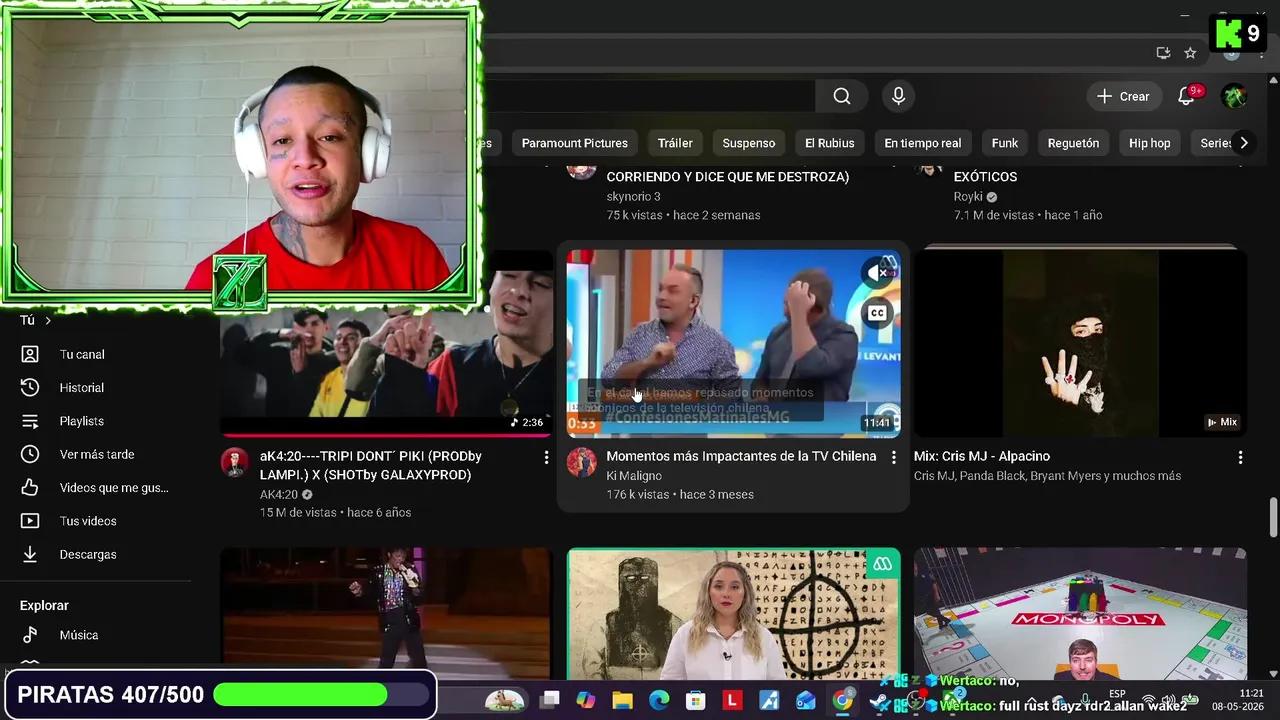
Task: Open File Explorer in the taskbar
Action: 622,700
